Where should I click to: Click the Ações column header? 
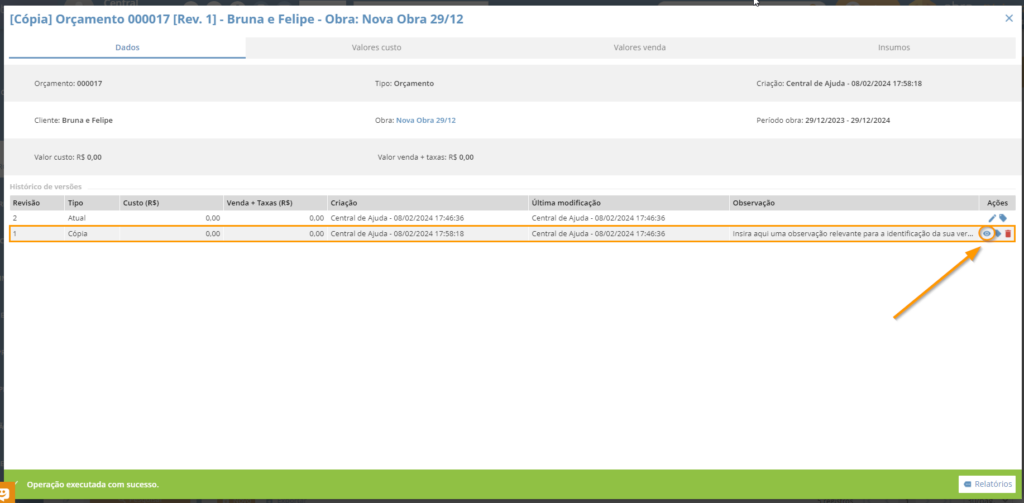(x=997, y=203)
